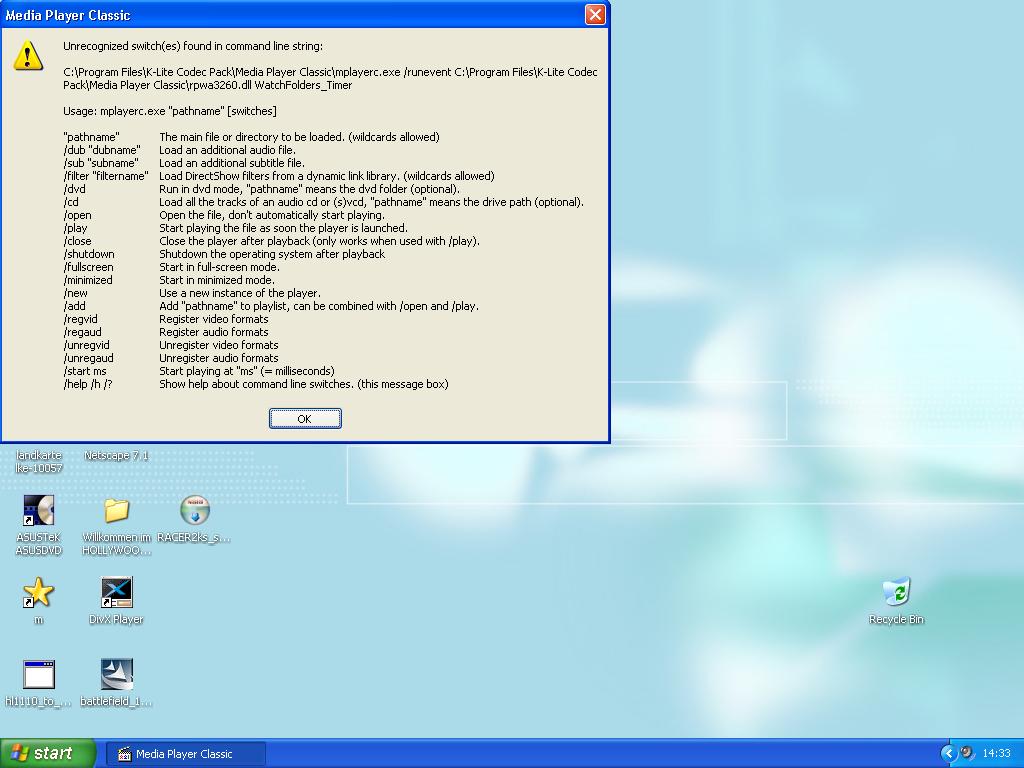Click "Open the file, don't automatically start playing." text
This screenshot has height=768, width=1024.
(272, 216)
